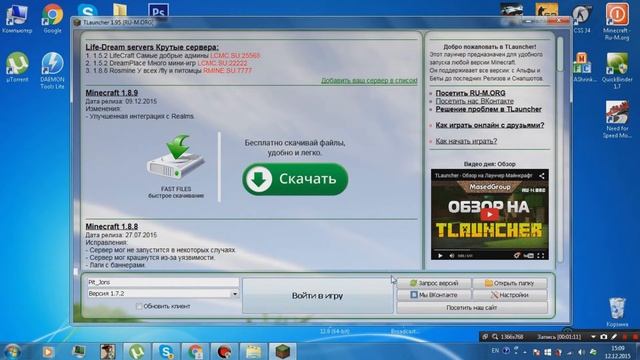The height and width of the screenshot is (360, 640).
Task: Click the Запрос версий button
Action: coord(434,283)
